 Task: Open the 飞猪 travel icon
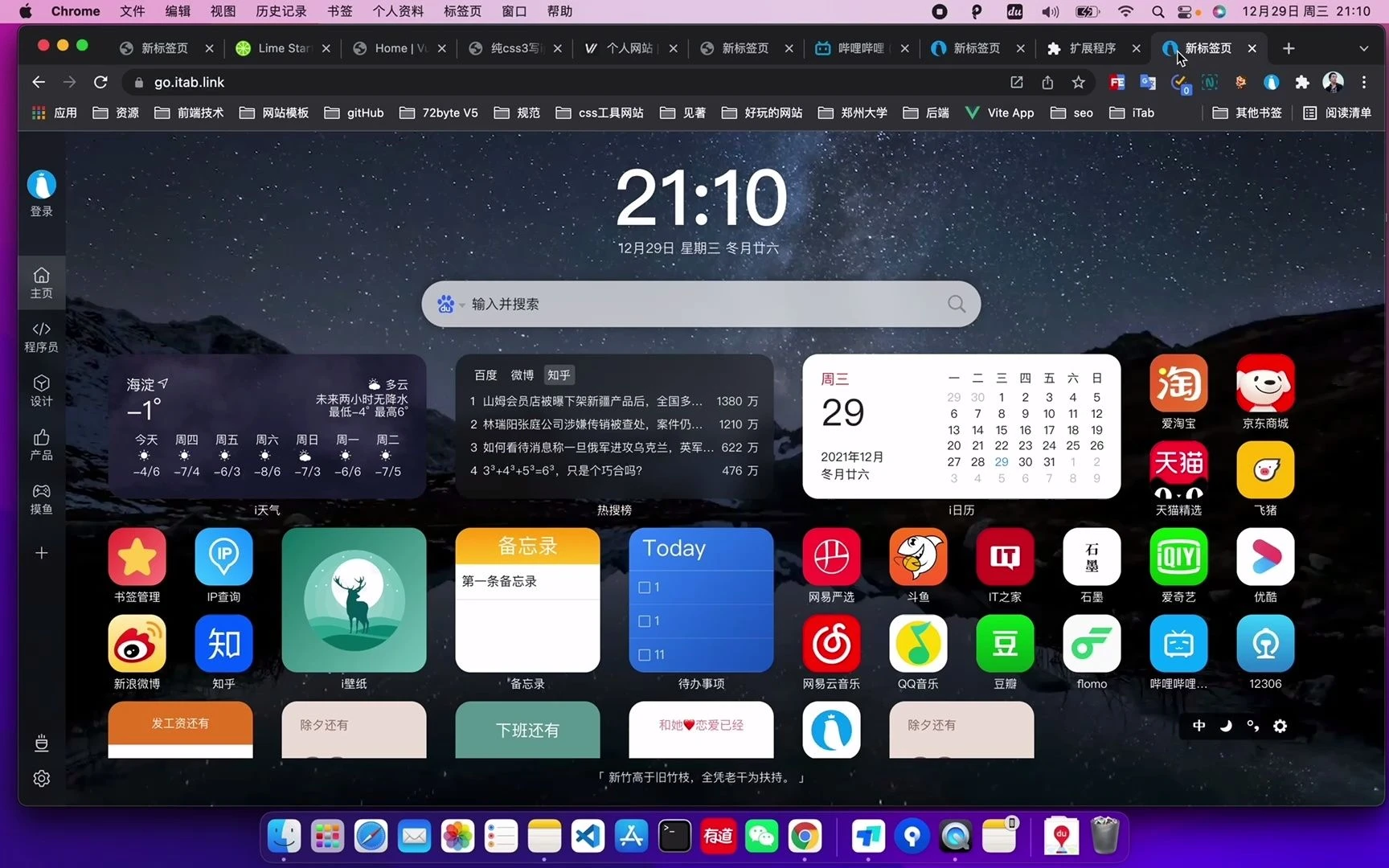click(x=1265, y=470)
